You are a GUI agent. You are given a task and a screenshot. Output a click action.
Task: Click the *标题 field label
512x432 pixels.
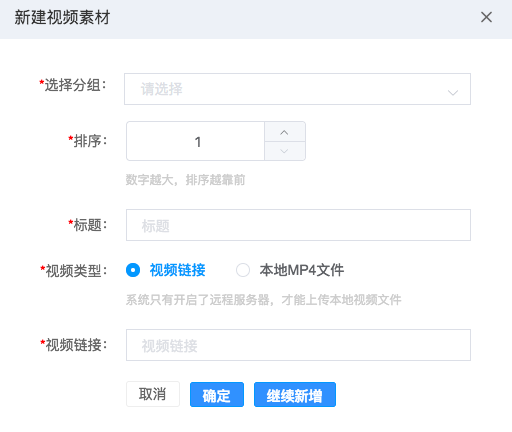pyautogui.click(x=88, y=225)
